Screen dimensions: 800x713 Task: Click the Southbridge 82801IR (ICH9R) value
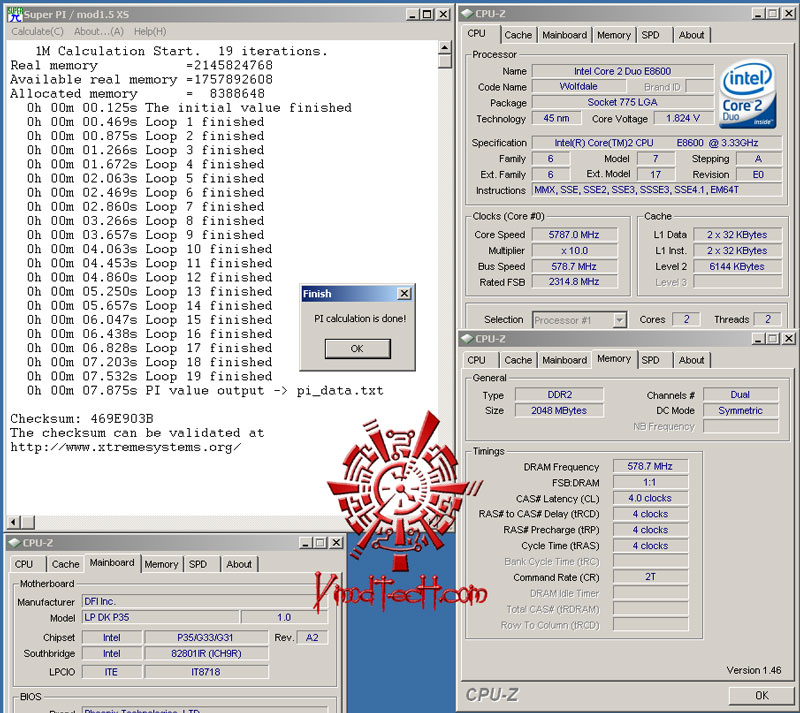coord(206,653)
